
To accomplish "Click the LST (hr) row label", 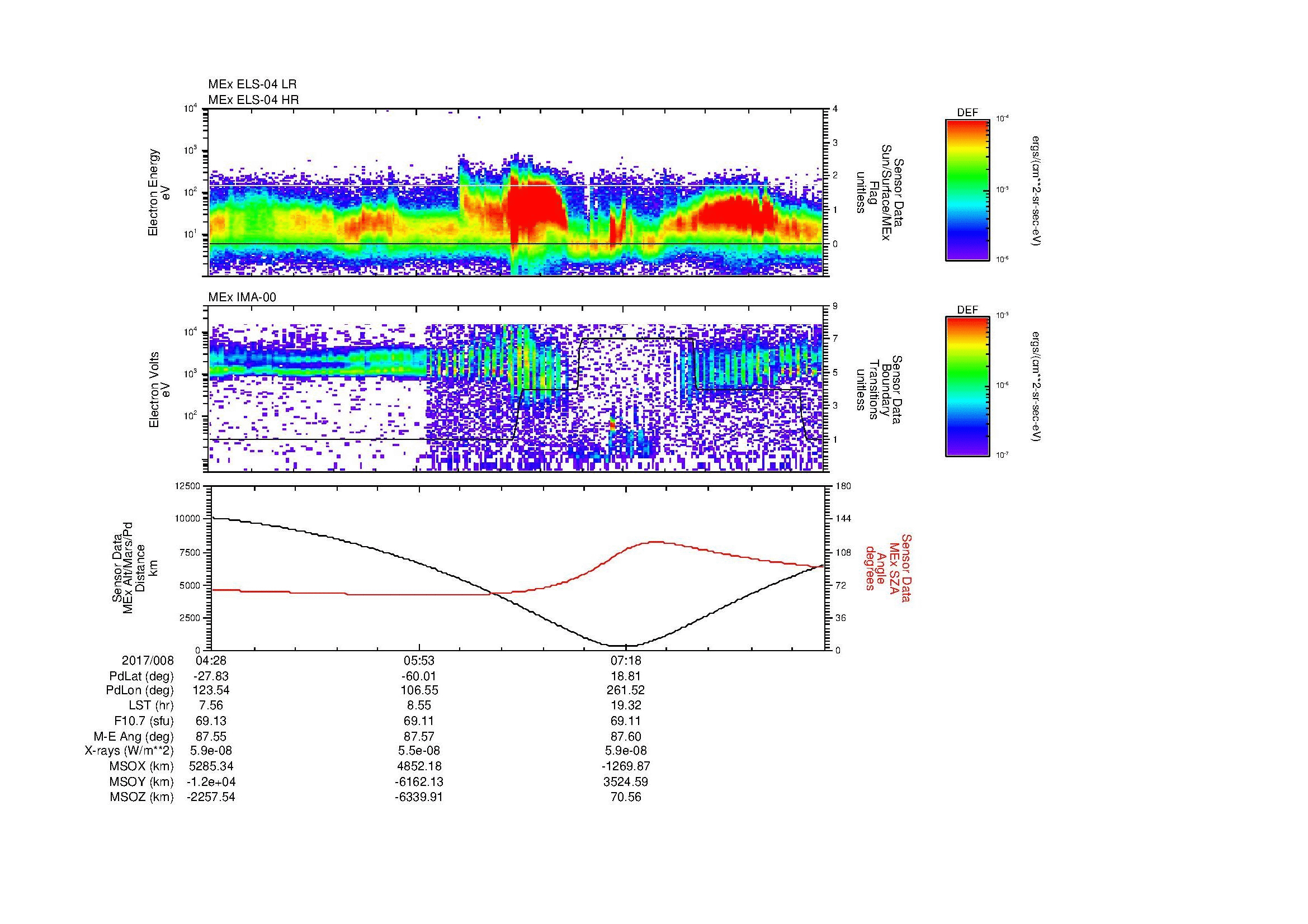I will (151, 705).
